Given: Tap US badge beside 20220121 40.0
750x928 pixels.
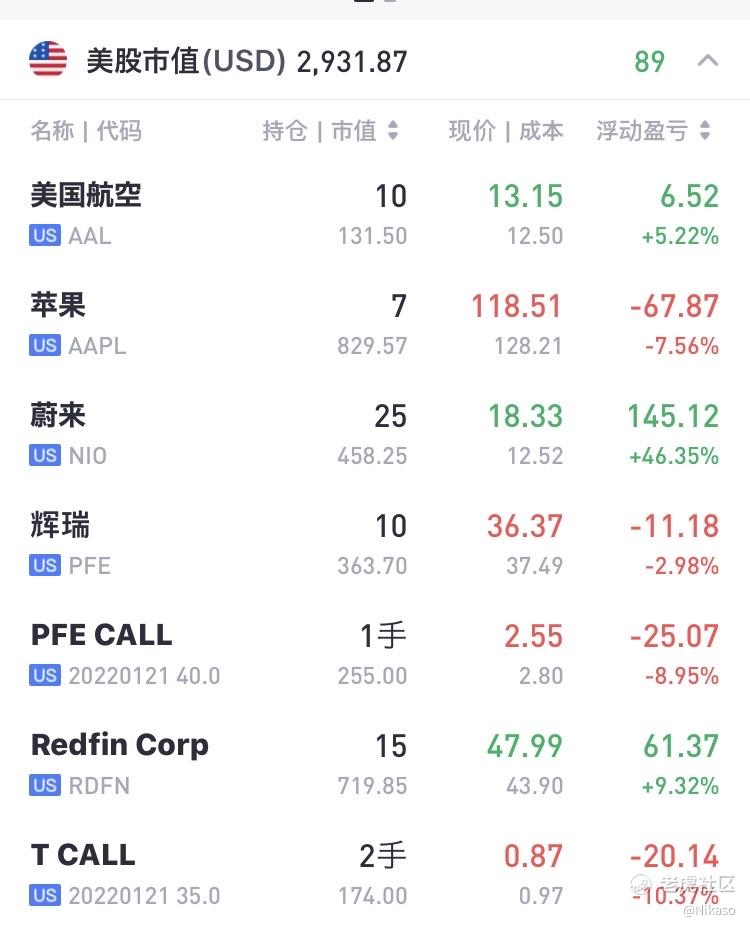Looking at the screenshot, I should click(45, 676).
